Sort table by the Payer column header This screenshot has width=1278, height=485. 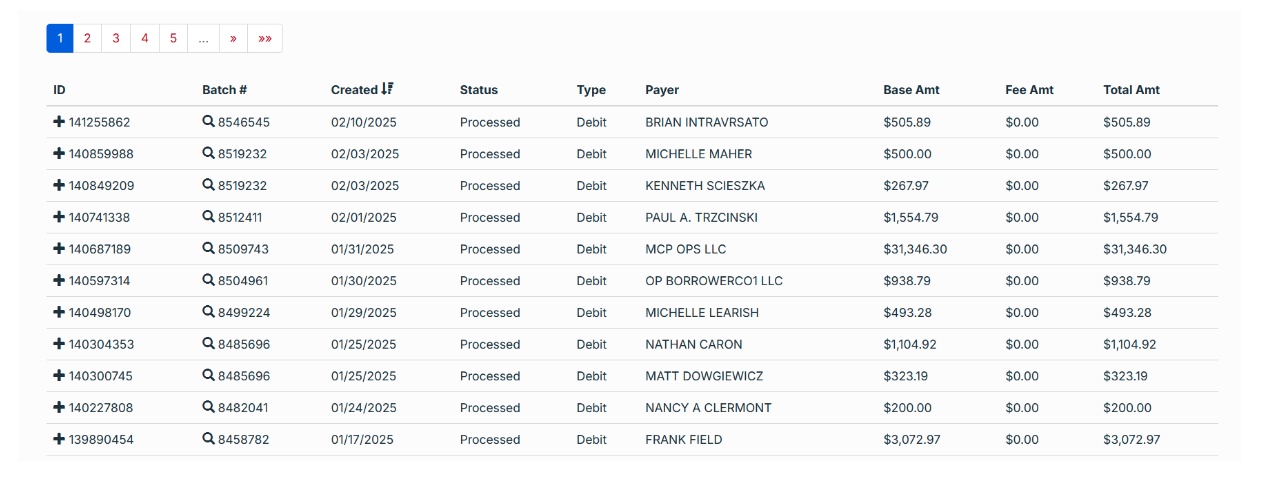pyautogui.click(x=662, y=90)
